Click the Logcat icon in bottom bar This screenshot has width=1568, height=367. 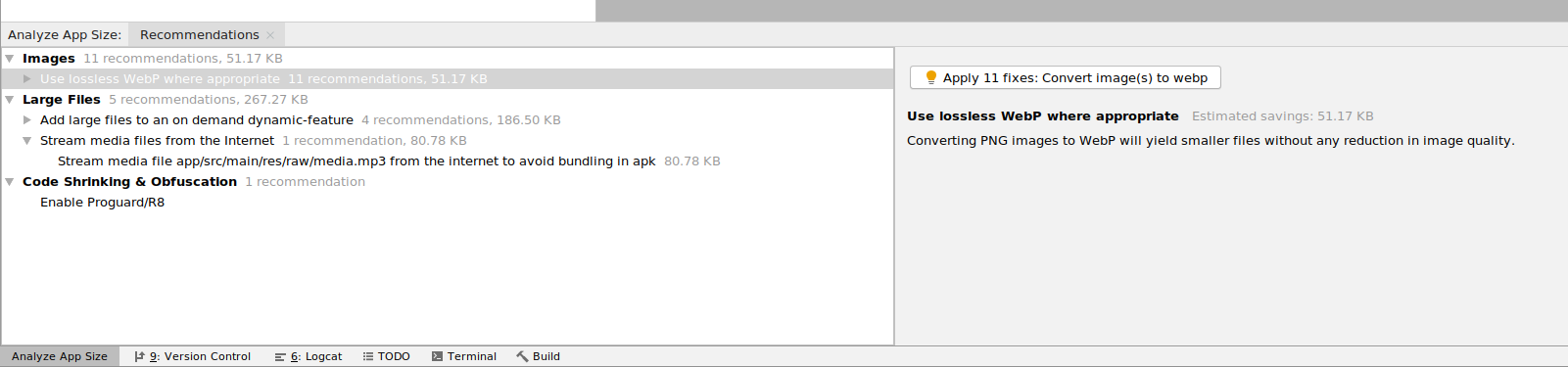(x=280, y=356)
